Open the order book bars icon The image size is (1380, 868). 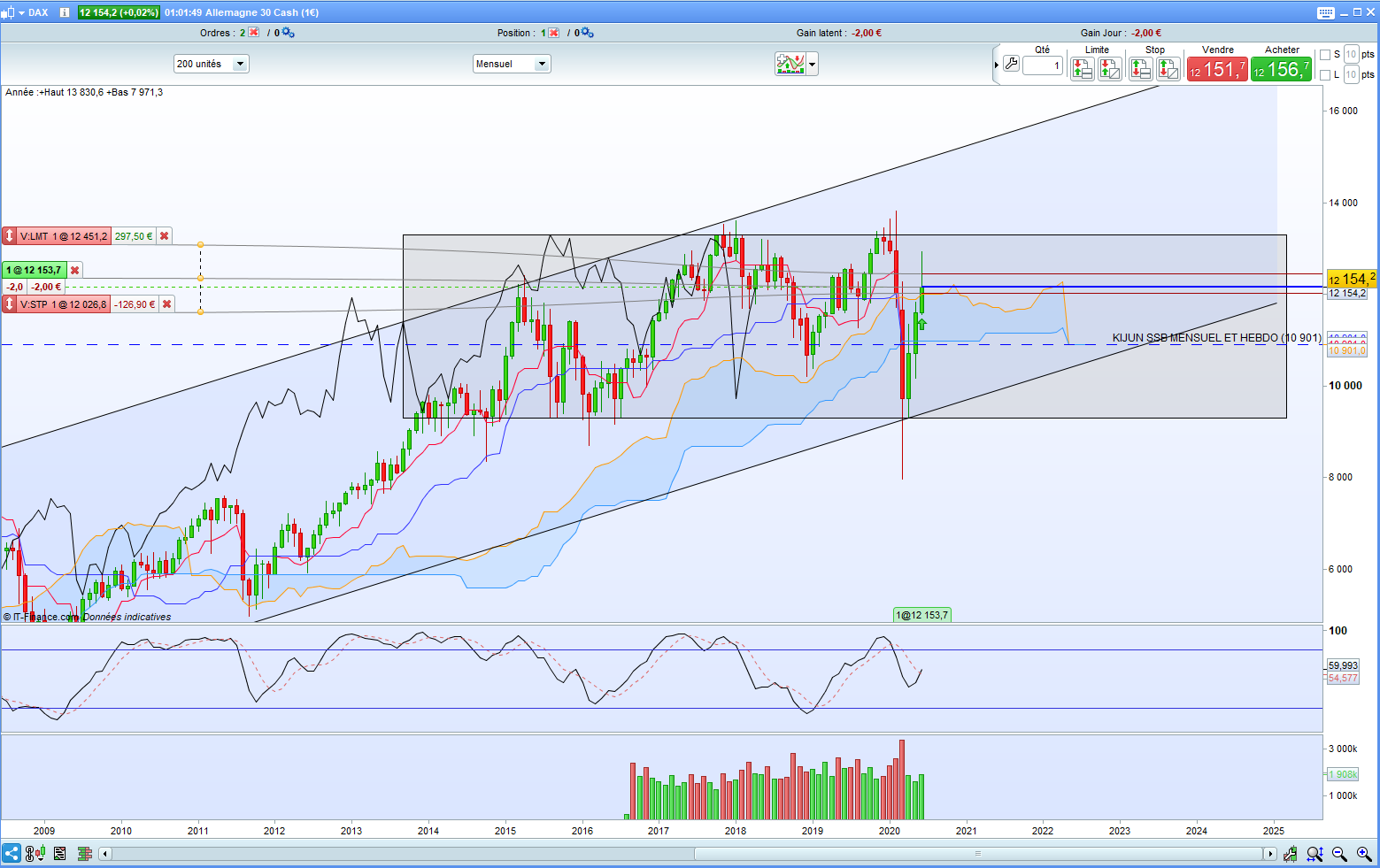(85, 854)
